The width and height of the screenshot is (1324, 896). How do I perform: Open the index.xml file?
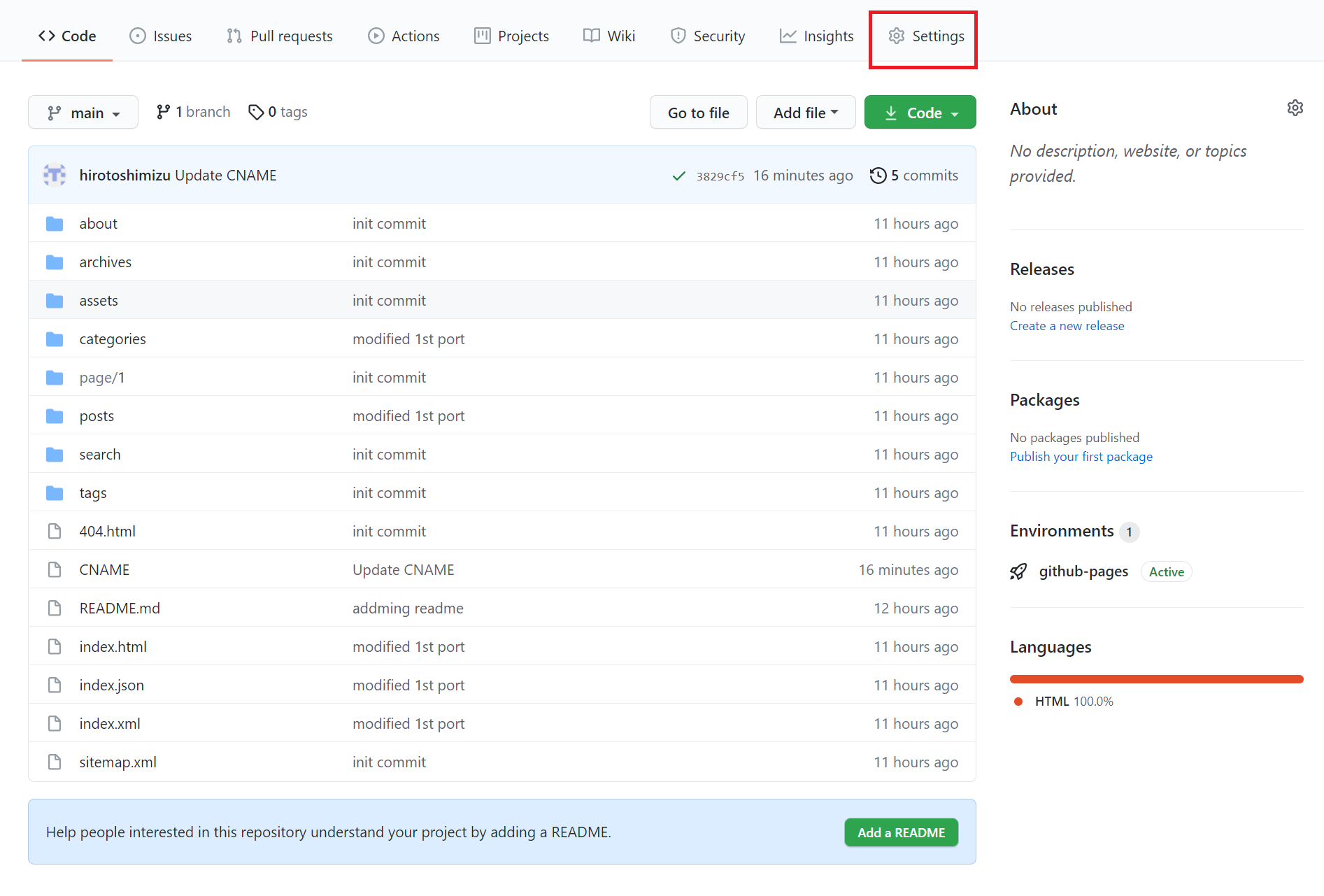(110, 723)
